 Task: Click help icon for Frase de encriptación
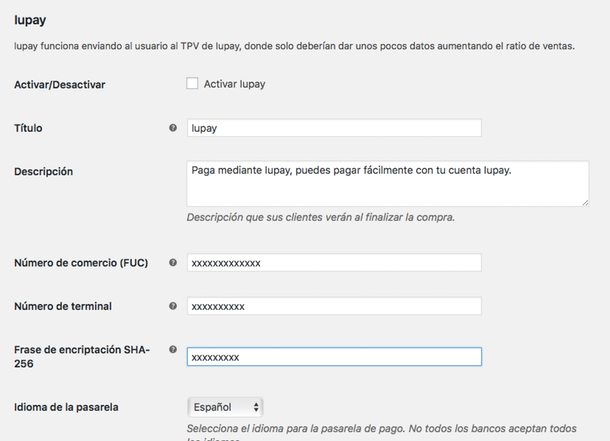(x=173, y=350)
